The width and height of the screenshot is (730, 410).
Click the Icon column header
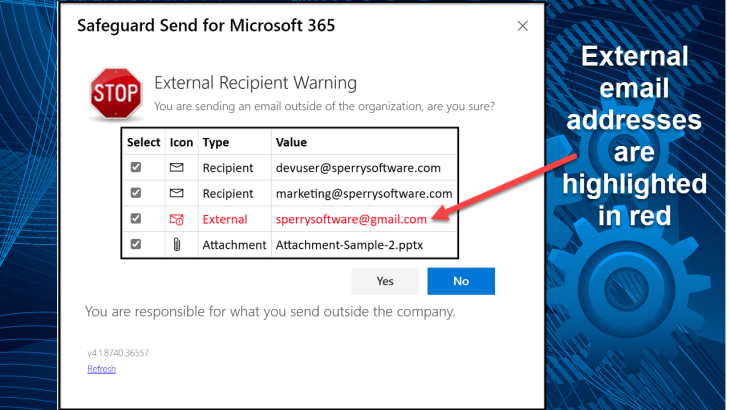(180, 143)
